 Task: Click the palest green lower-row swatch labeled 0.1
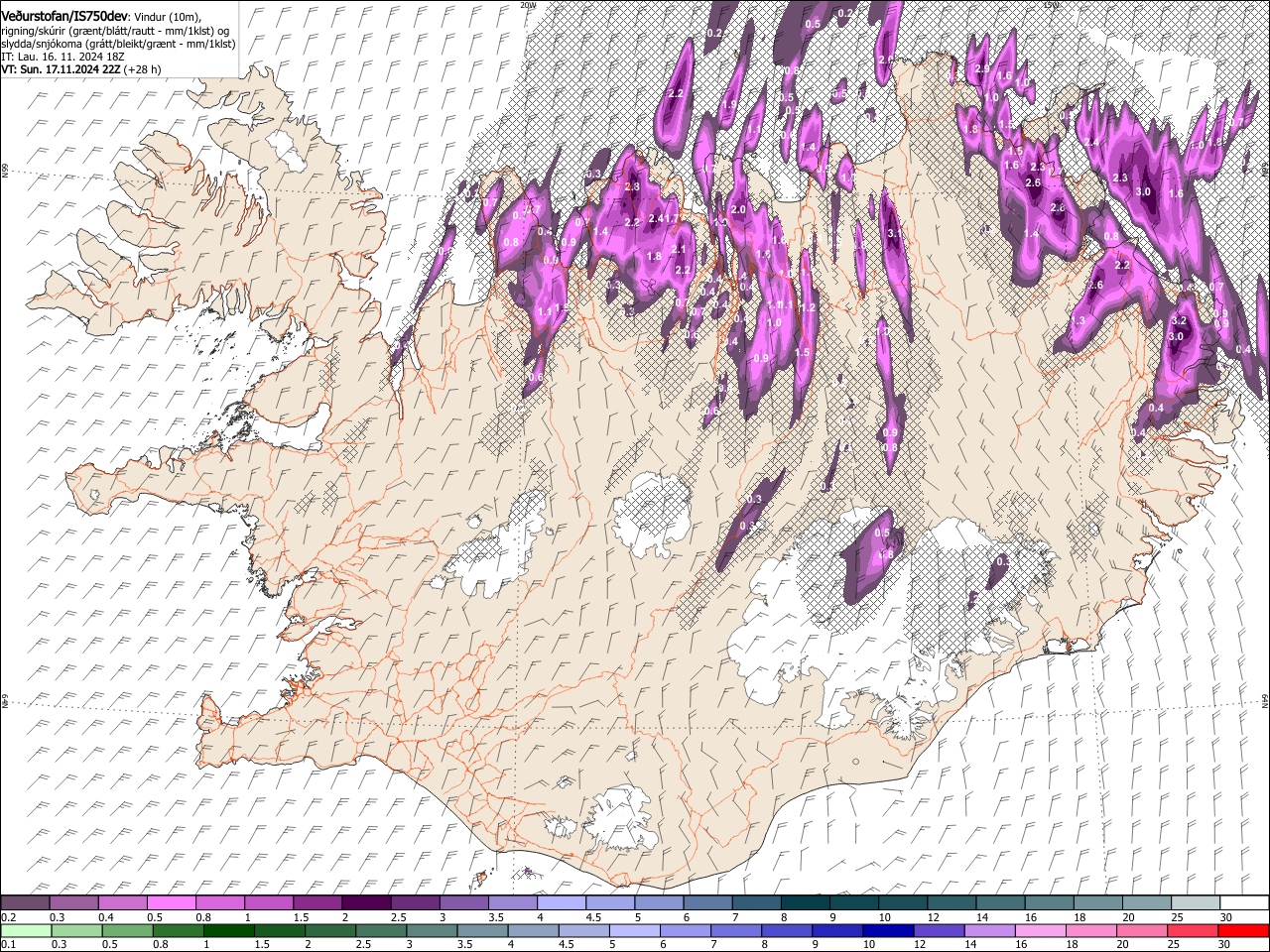point(27,930)
